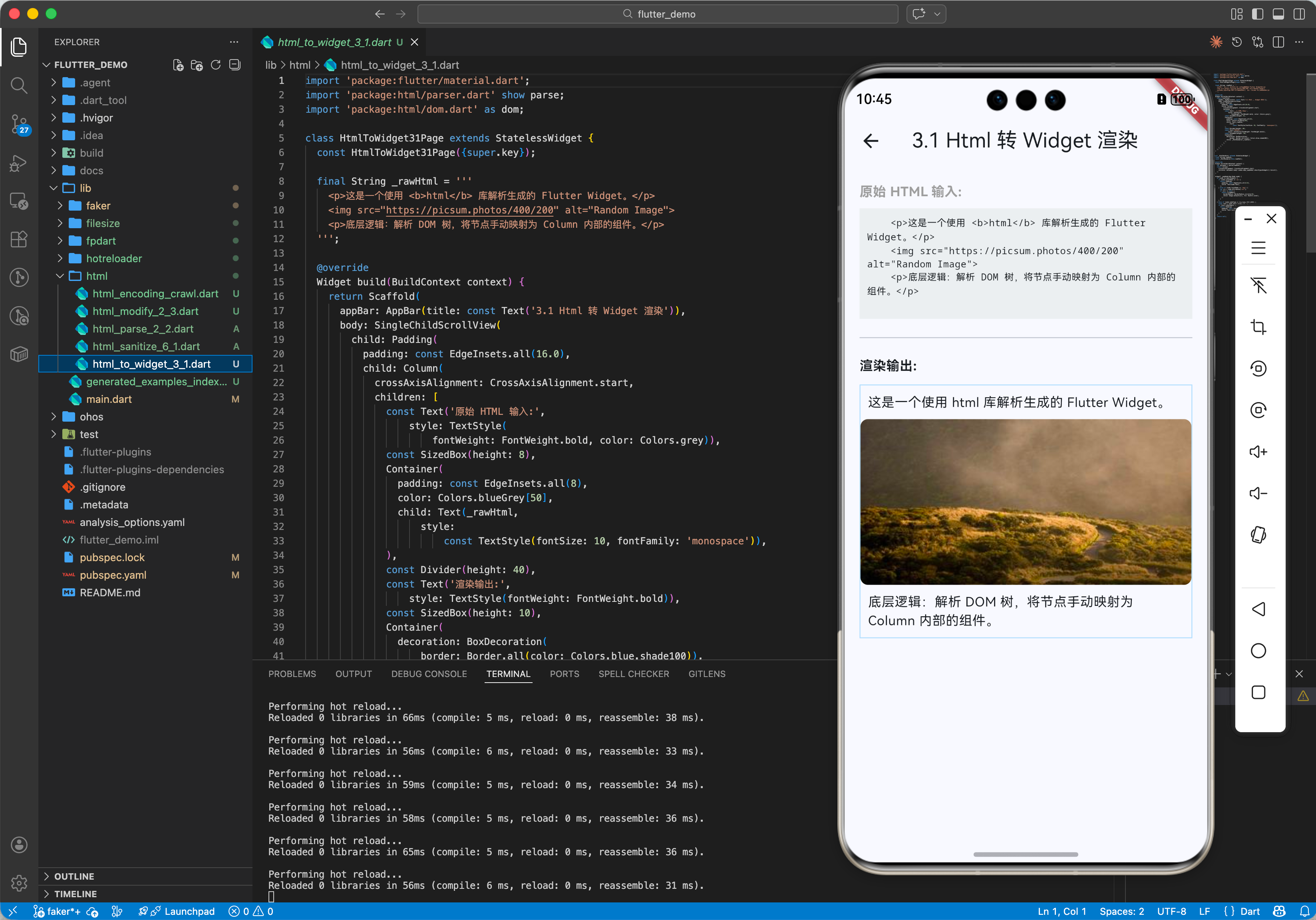Open the Search view in activity bar
This screenshot has height=920, width=1316.
[19, 86]
